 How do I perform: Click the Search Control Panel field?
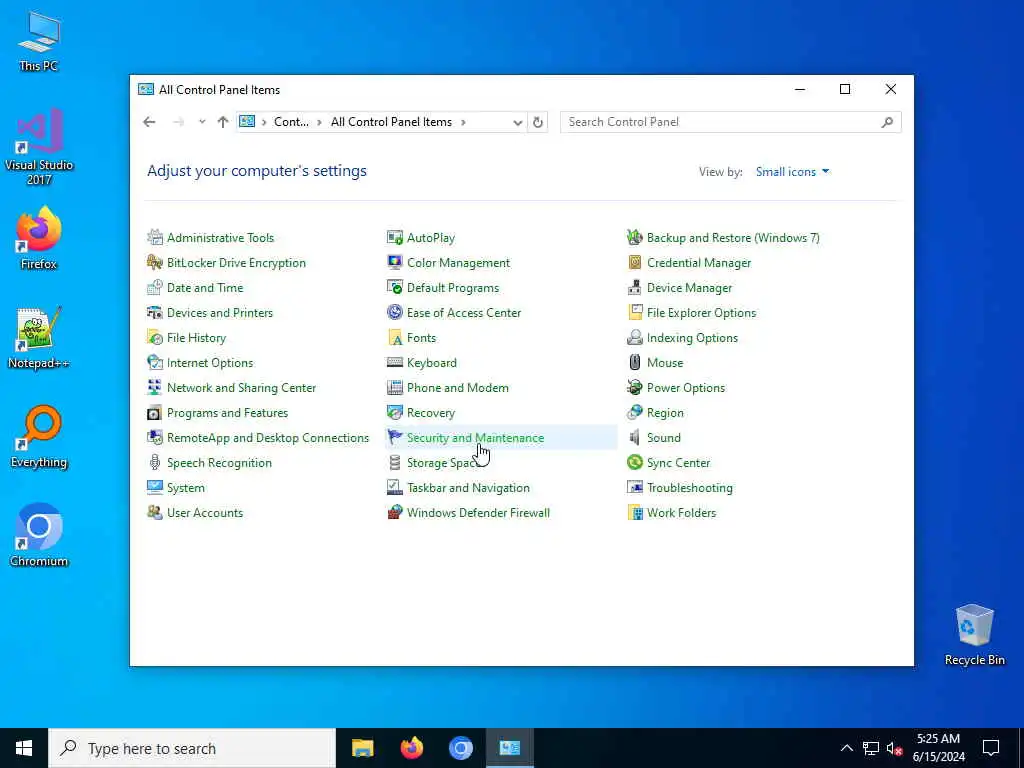click(x=730, y=122)
